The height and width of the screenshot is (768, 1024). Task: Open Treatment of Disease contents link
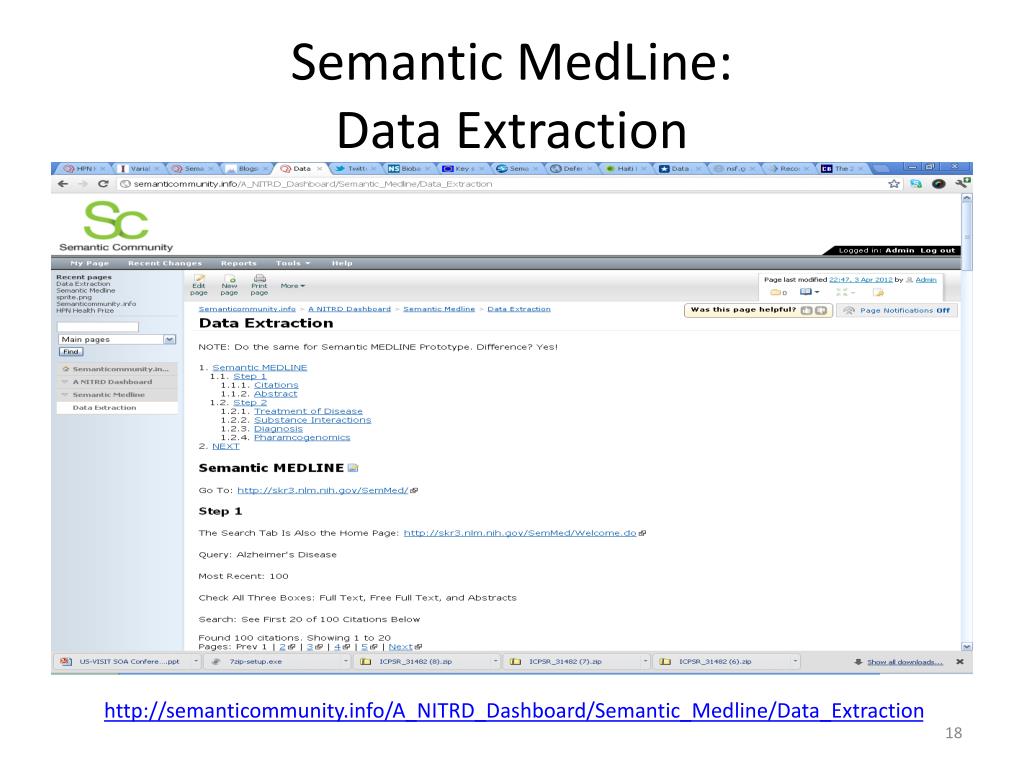pyautogui.click(x=308, y=411)
